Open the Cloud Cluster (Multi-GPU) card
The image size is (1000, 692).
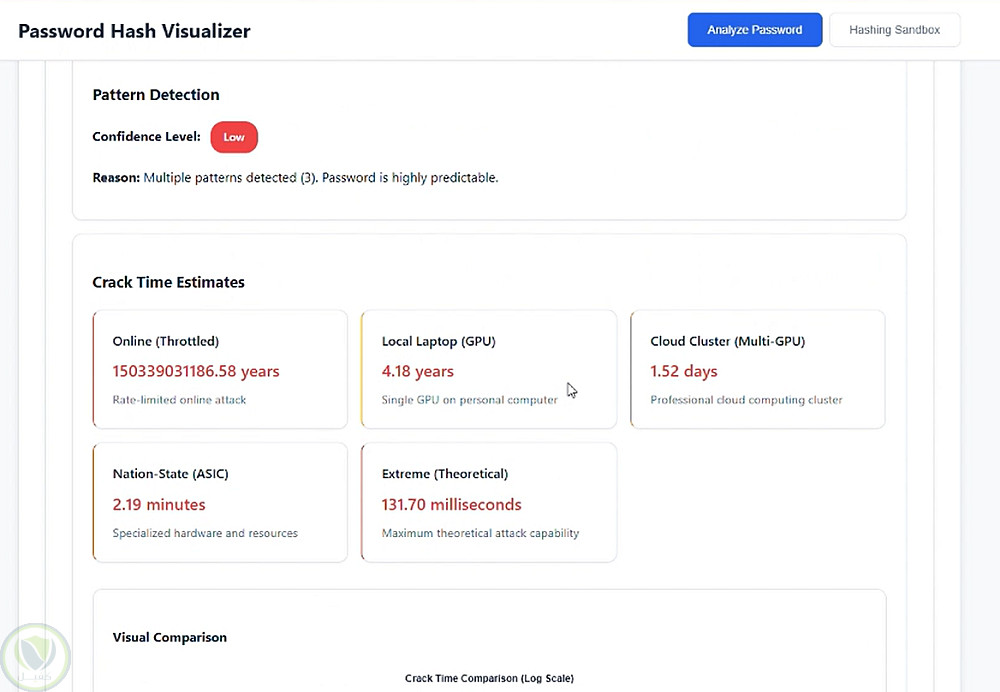(x=757, y=369)
